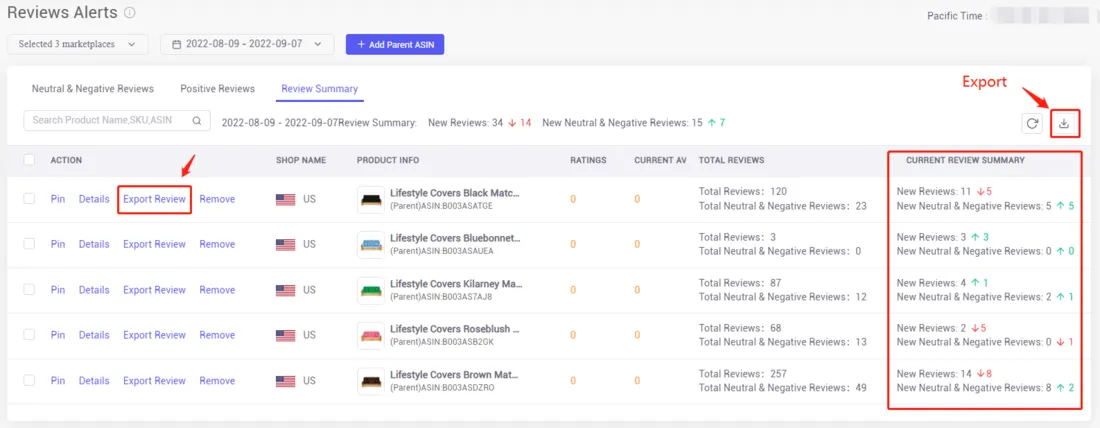Pin the Lifestyle Covers Brown row
The image size is (1100, 428).
[x=58, y=381]
